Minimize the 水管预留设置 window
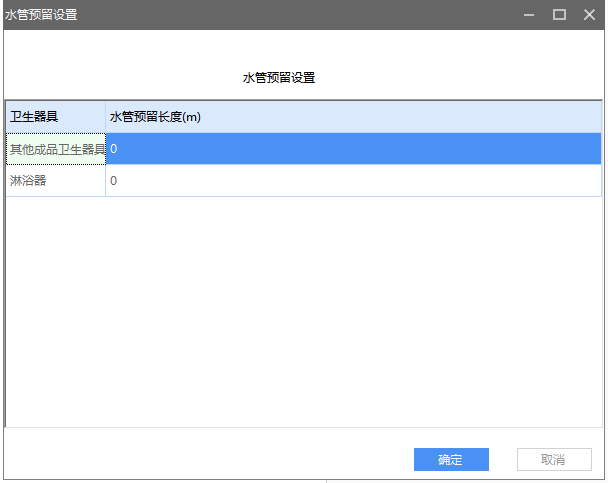 tap(529, 14)
